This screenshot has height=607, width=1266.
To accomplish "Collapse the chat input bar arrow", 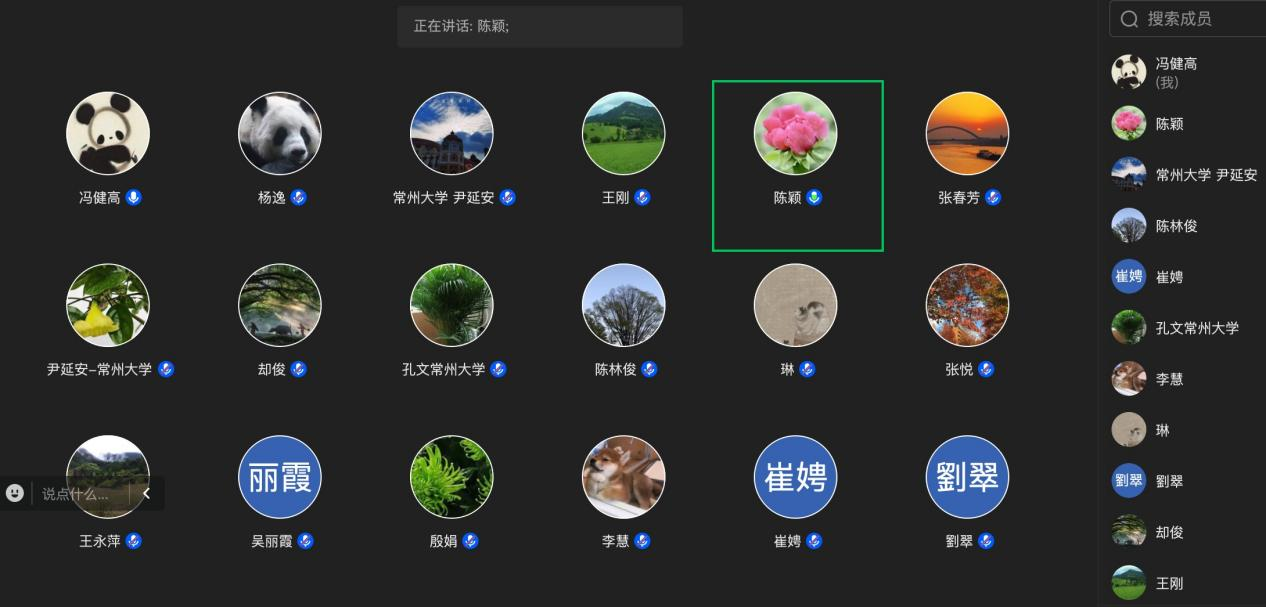I will click(x=146, y=493).
